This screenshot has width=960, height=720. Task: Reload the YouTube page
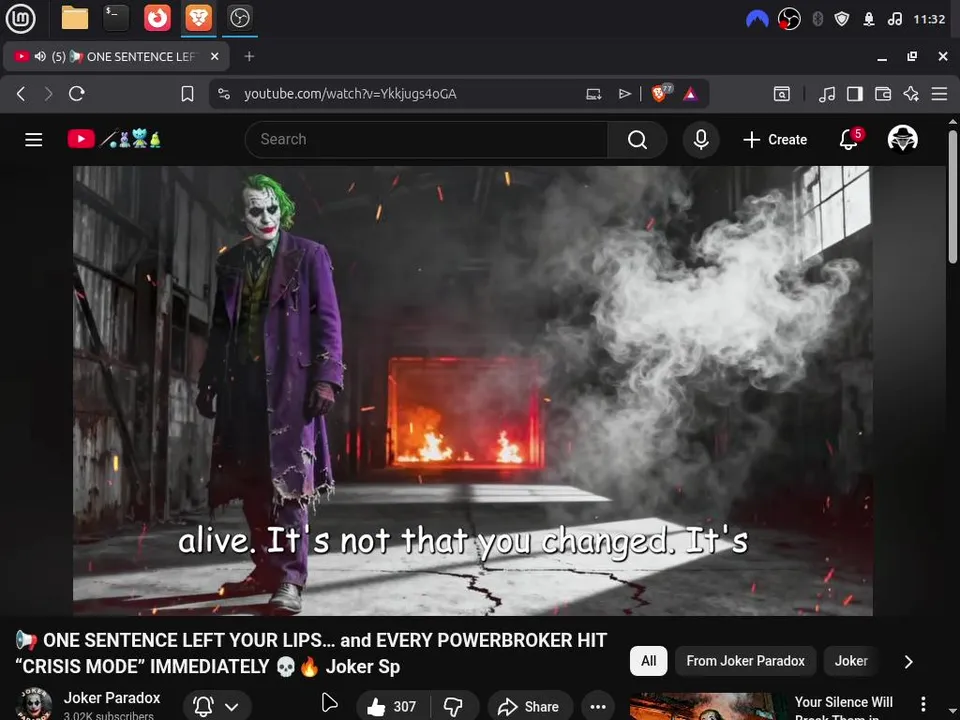coord(77,94)
